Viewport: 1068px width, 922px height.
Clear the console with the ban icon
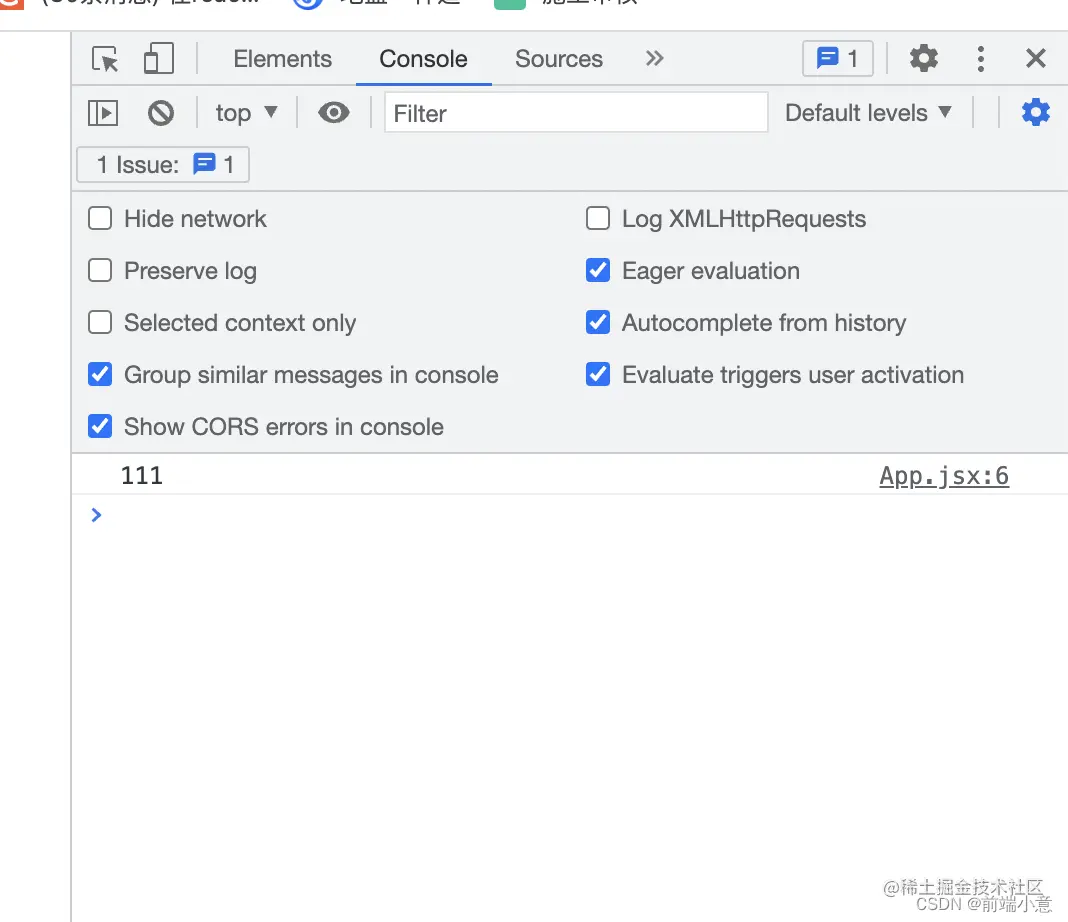pyautogui.click(x=161, y=113)
